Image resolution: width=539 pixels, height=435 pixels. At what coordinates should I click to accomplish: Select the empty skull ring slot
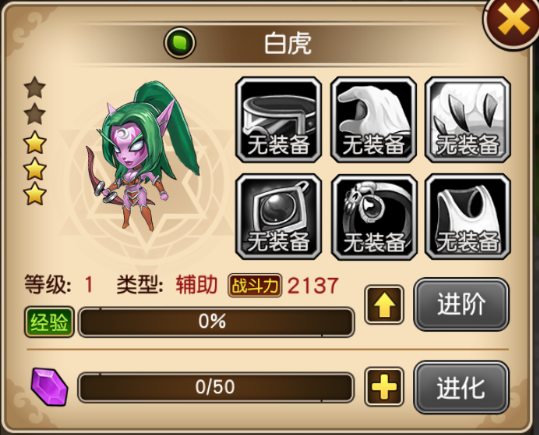[x=374, y=217]
